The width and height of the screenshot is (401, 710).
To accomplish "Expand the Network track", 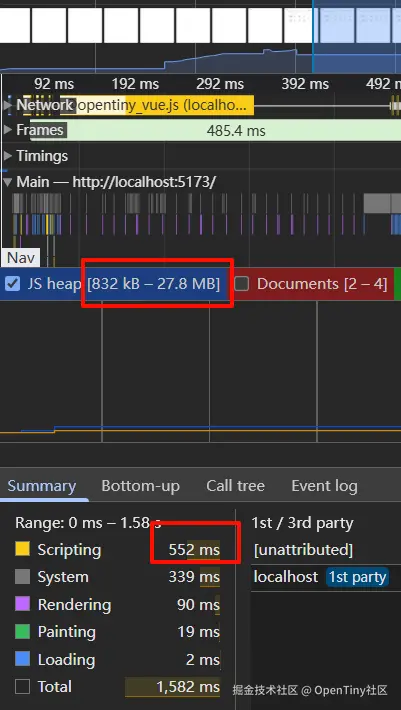I will pyautogui.click(x=7, y=105).
